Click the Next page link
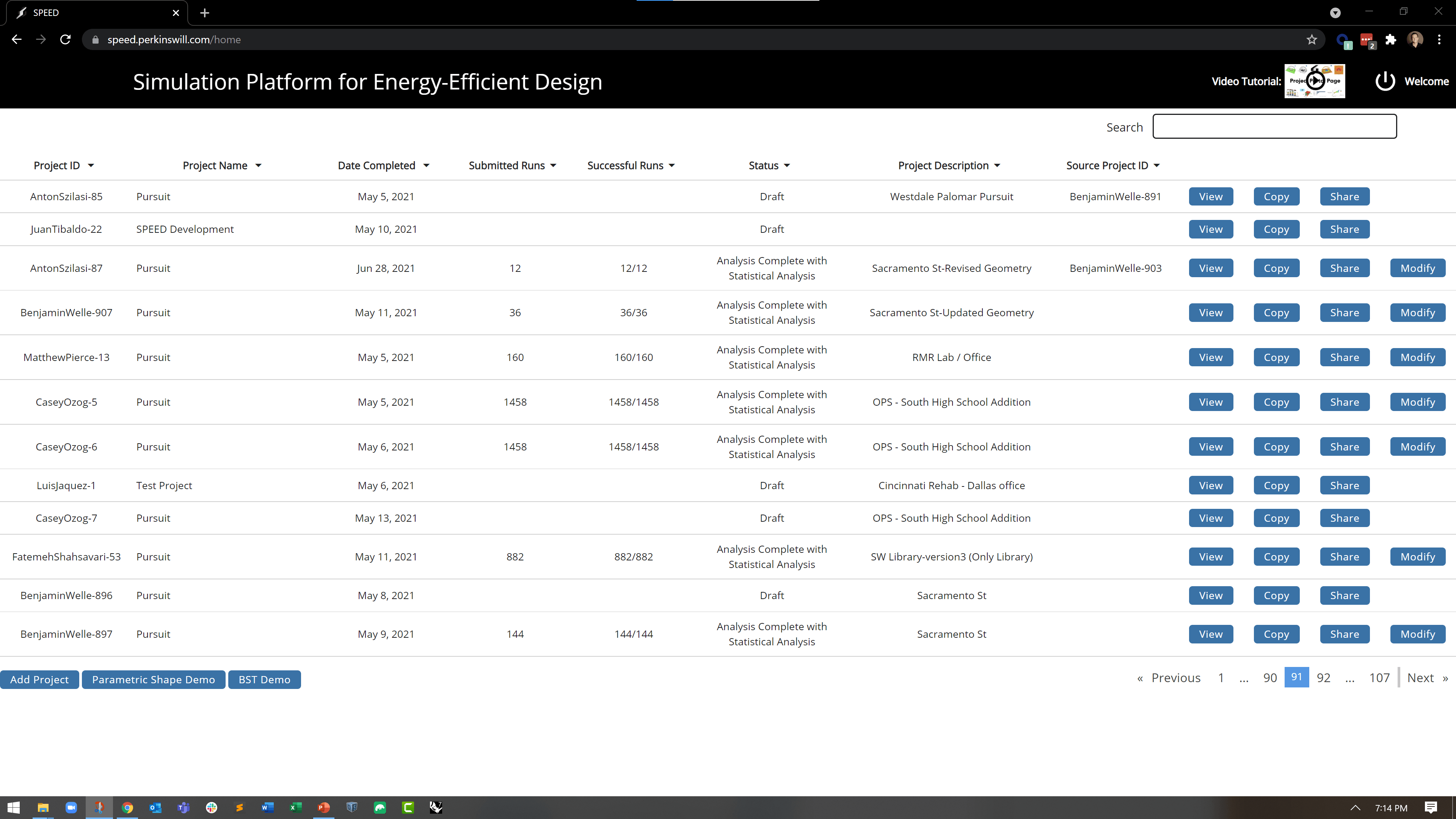Image resolution: width=1456 pixels, height=819 pixels. (x=1420, y=678)
